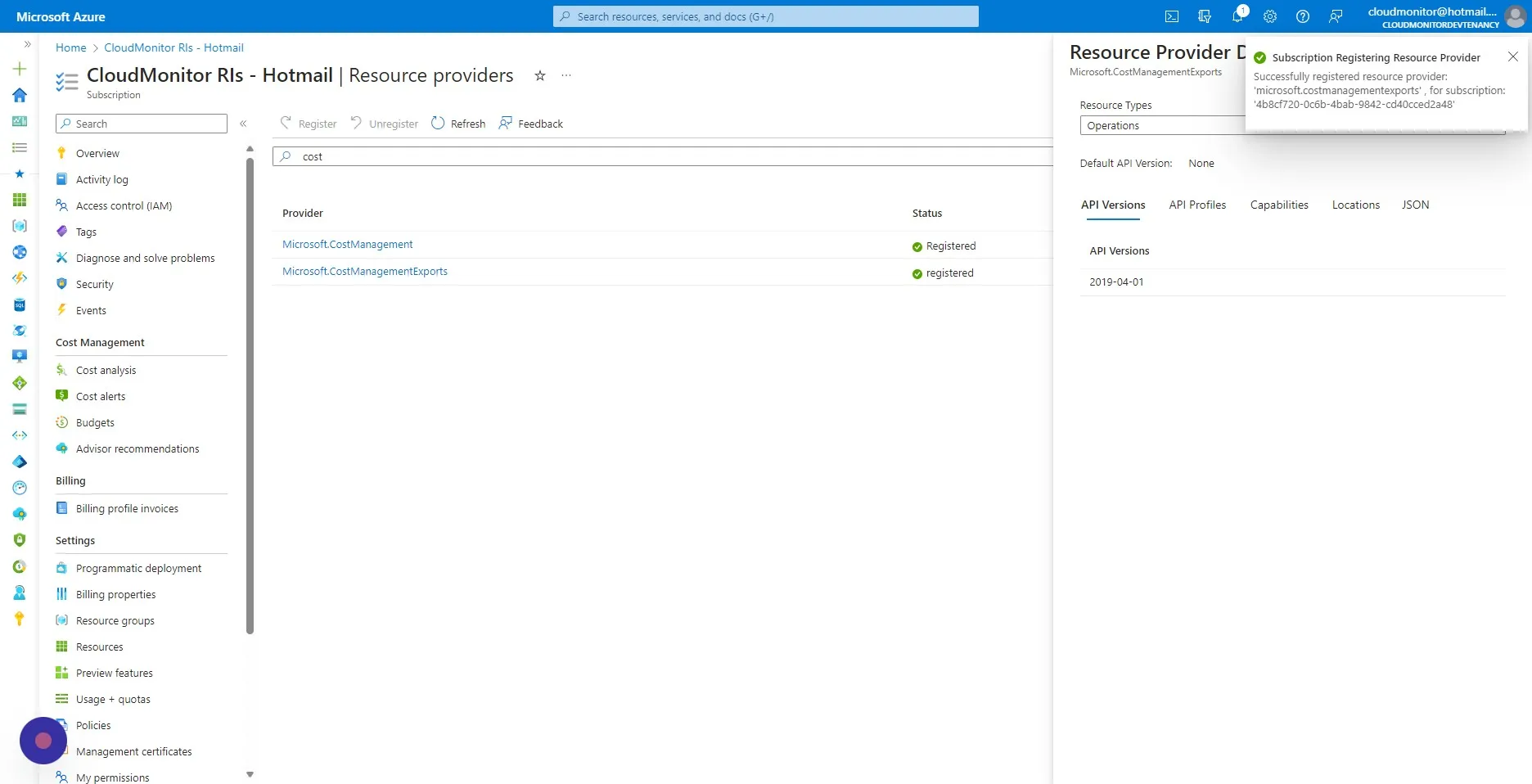This screenshot has height=784, width=1532.
Task: Refresh the resource providers list
Action: (458, 124)
